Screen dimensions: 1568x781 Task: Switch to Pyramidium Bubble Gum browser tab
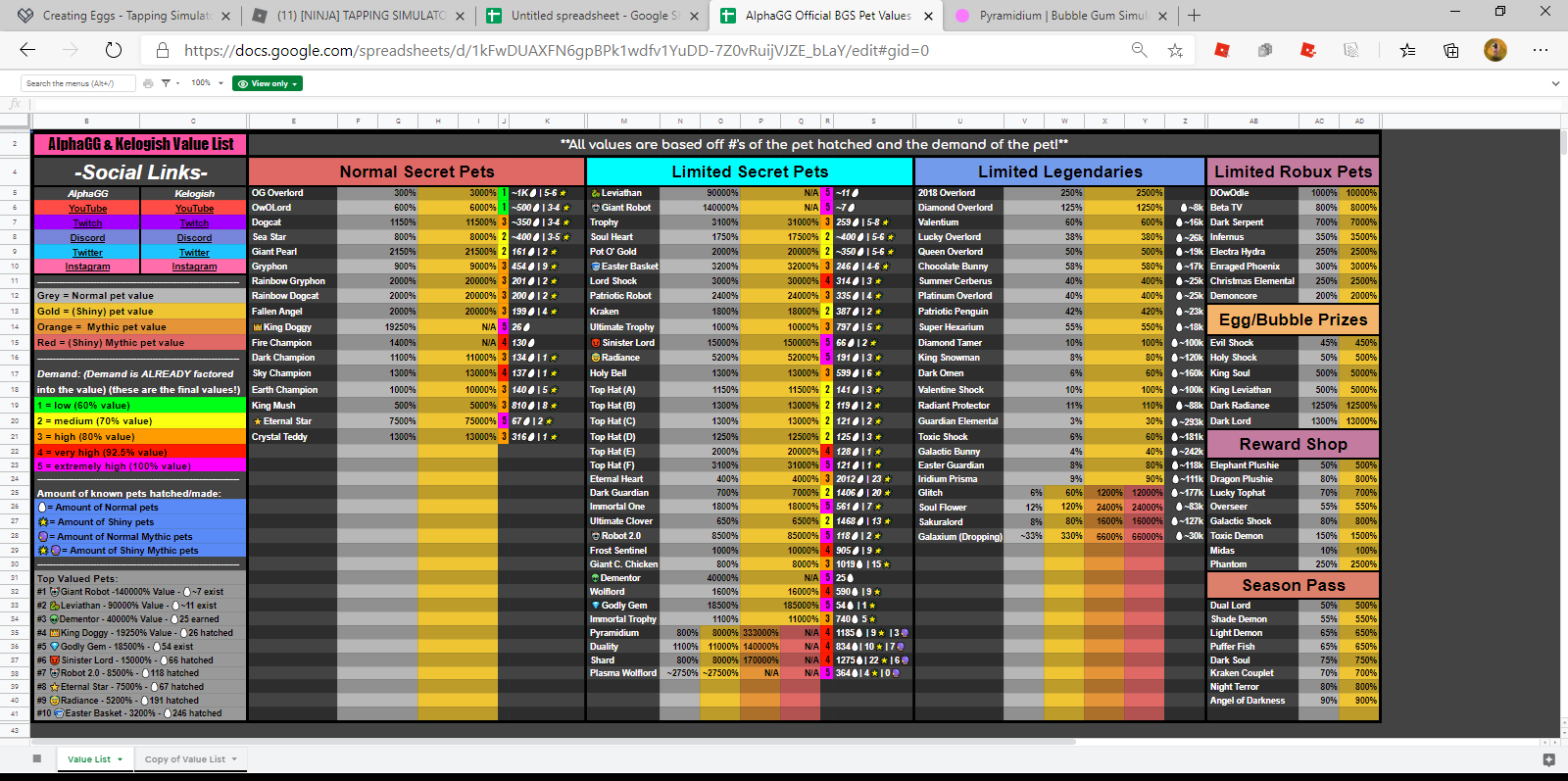coord(1061,16)
